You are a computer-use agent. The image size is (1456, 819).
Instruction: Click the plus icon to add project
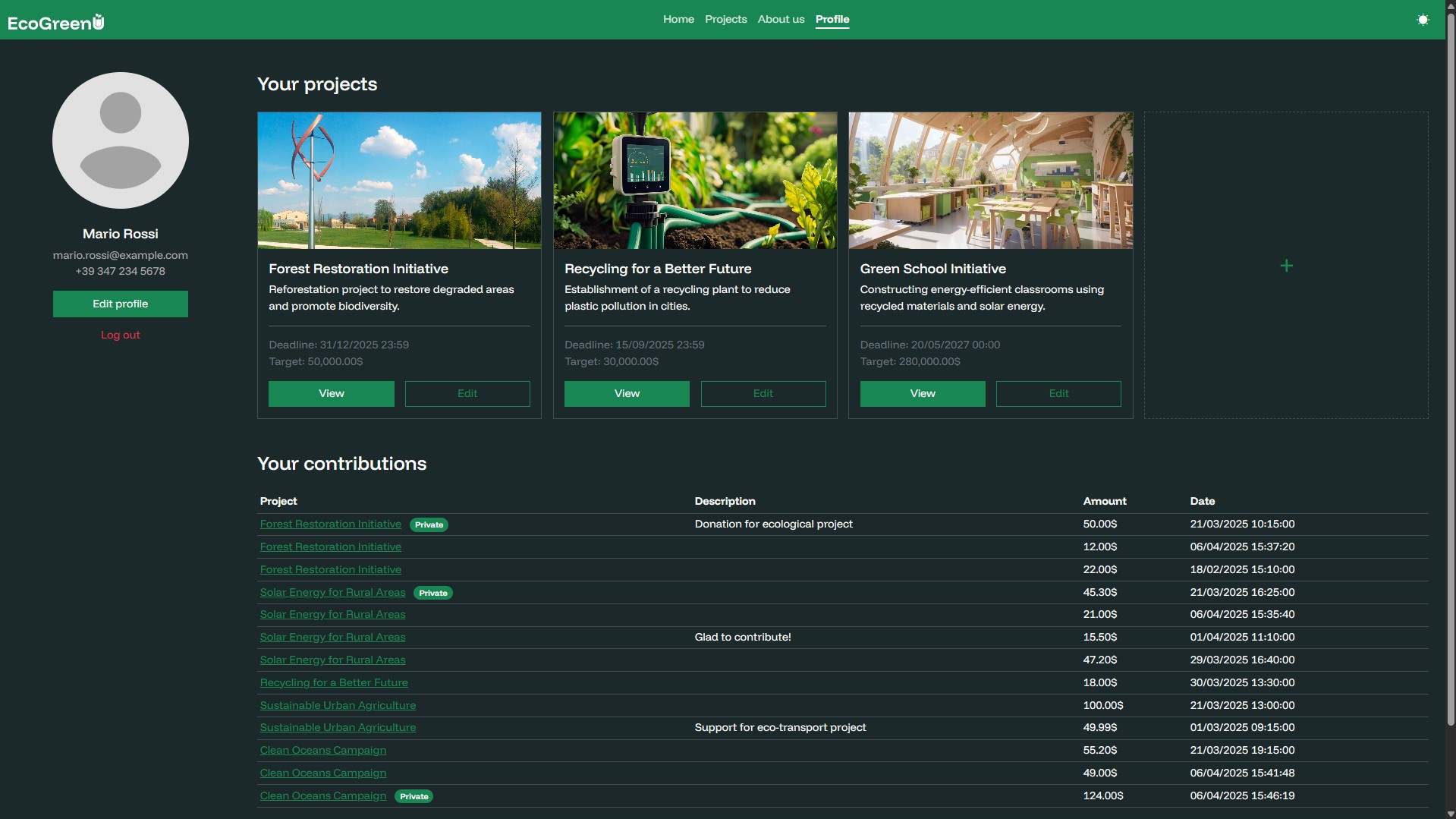[x=1286, y=266]
